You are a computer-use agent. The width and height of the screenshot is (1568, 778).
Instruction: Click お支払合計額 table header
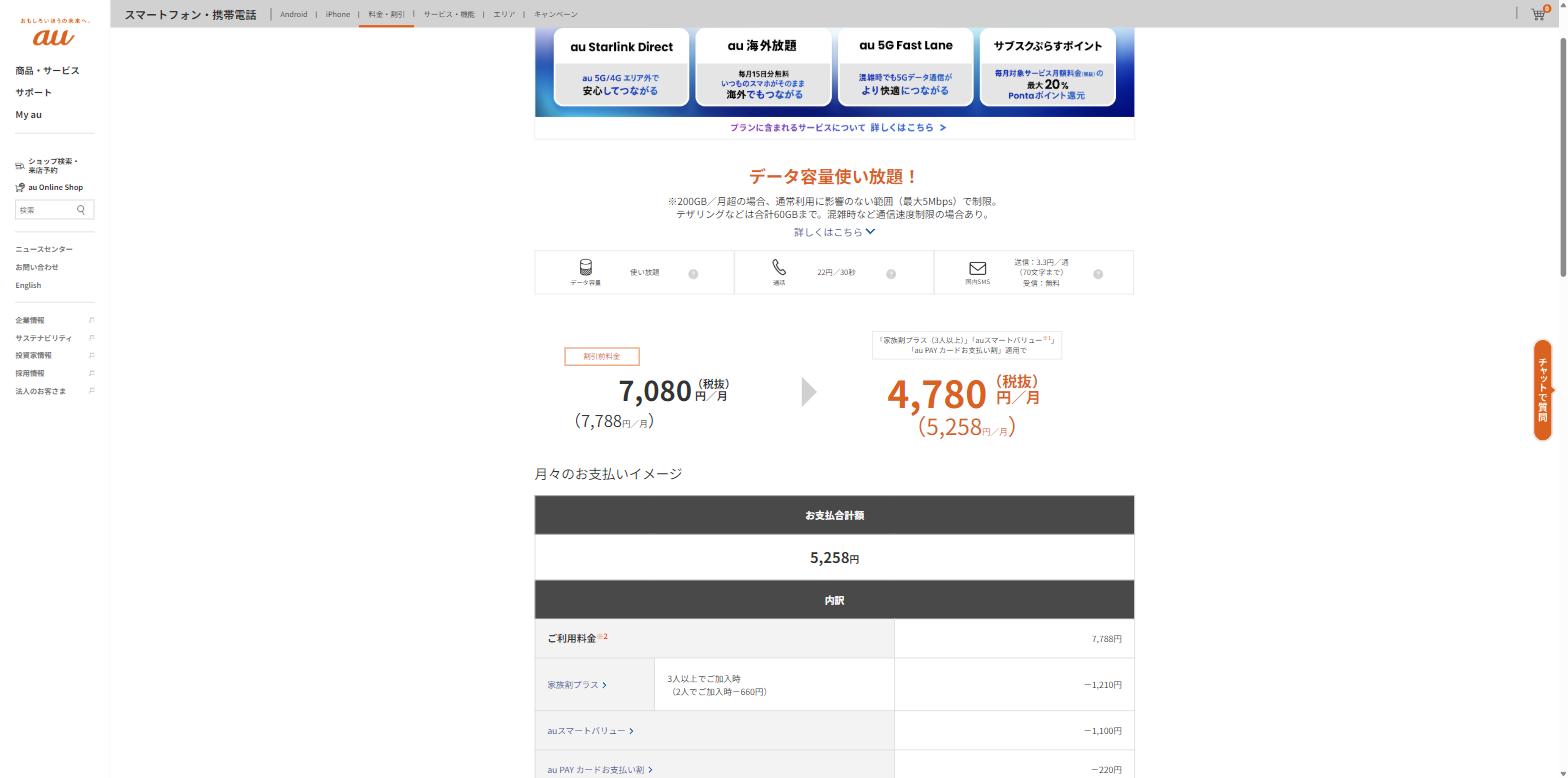(834, 515)
